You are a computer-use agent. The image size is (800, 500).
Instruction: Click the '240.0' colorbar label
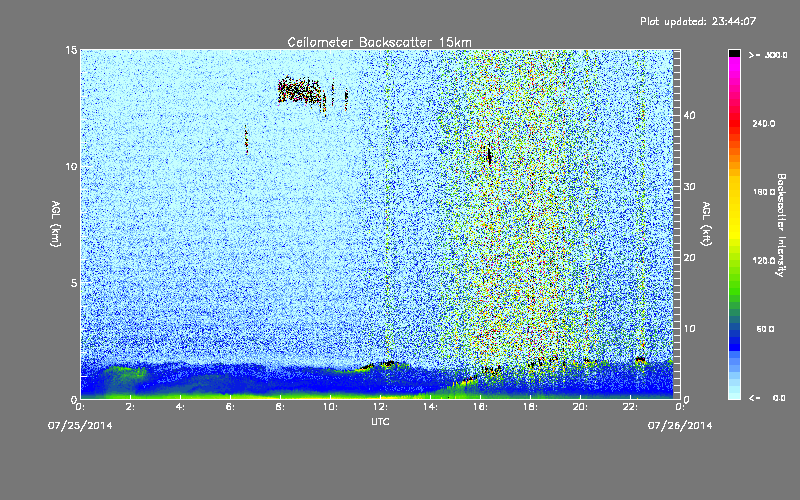(764, 123)
